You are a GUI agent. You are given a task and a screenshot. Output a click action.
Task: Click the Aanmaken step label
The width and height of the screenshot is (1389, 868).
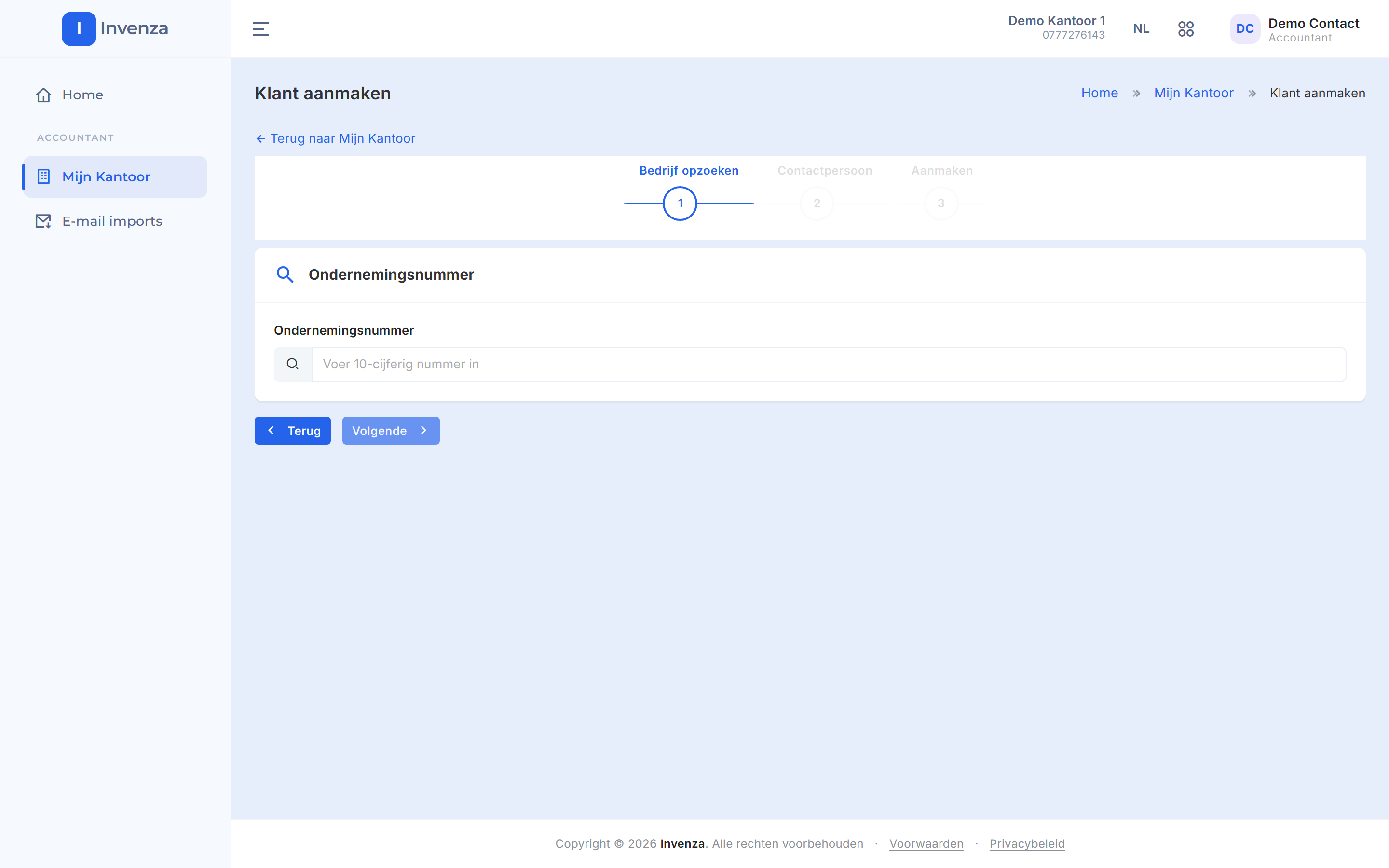click(942, 171)
